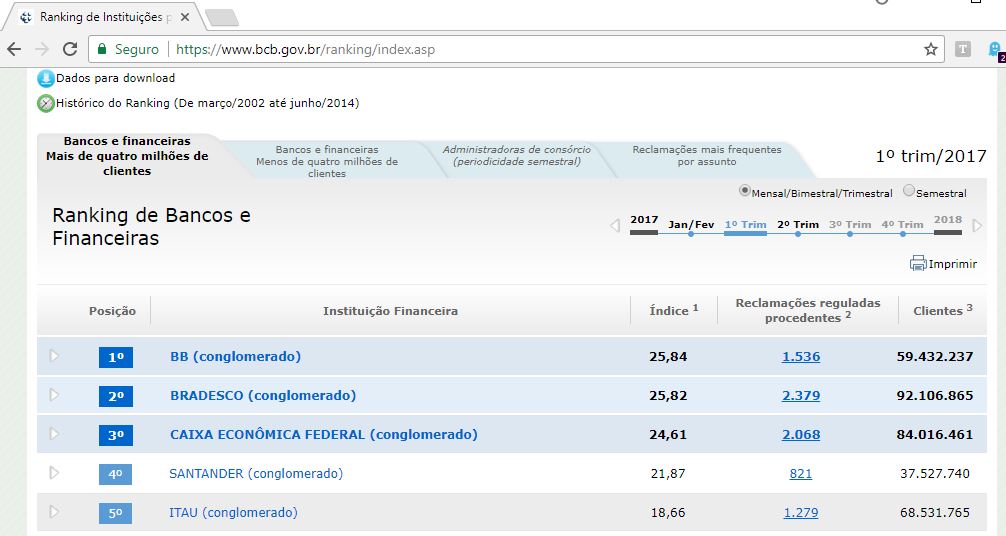Bookmark page with the star icon

[930, 49]
